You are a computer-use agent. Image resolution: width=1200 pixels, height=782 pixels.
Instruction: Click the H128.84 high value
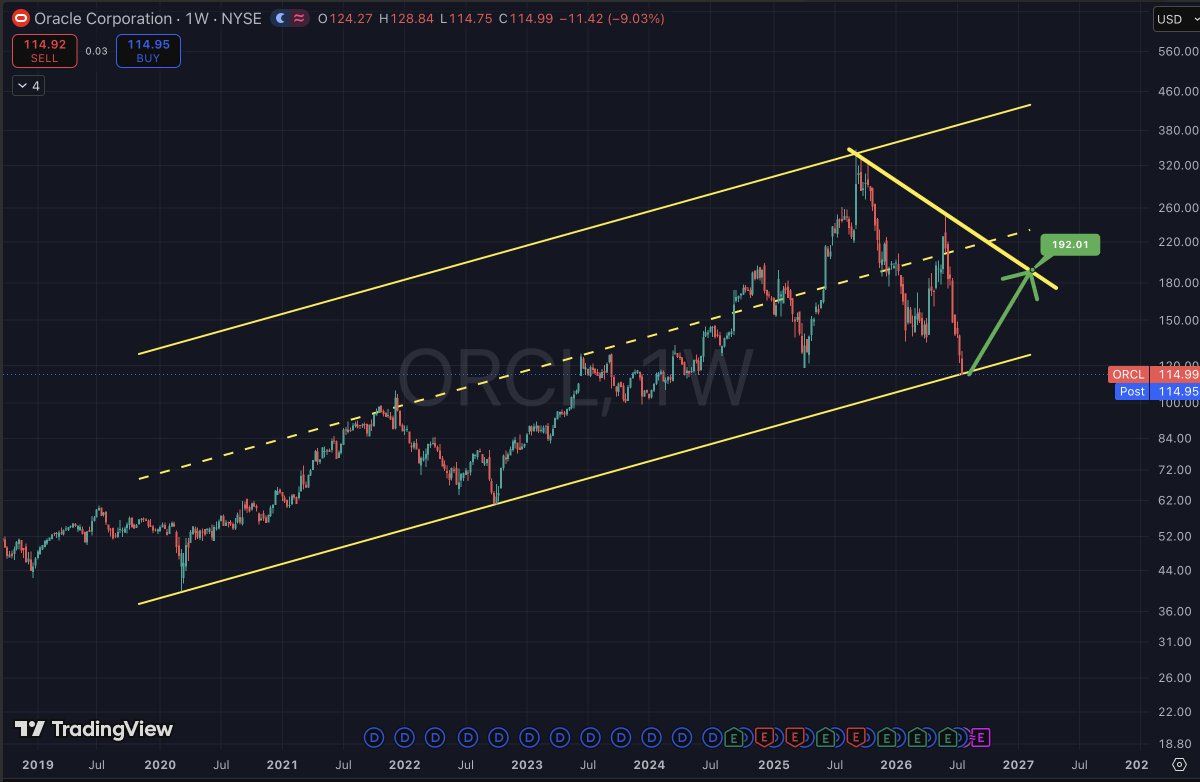[x=404, y=18]
